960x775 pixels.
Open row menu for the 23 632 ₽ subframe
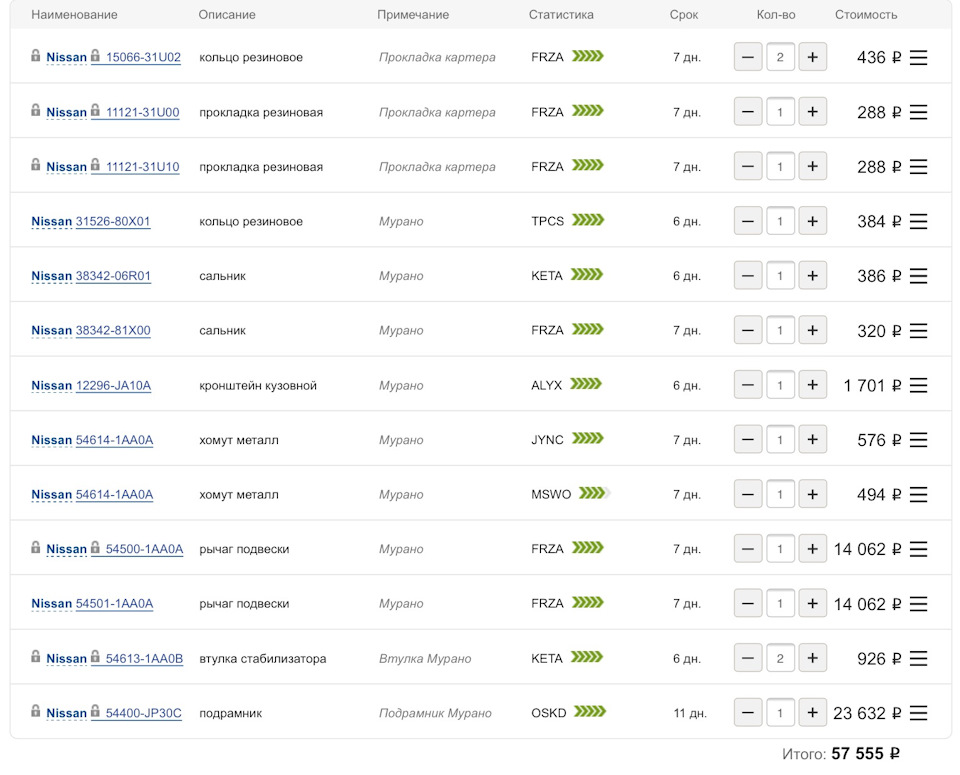918,713
